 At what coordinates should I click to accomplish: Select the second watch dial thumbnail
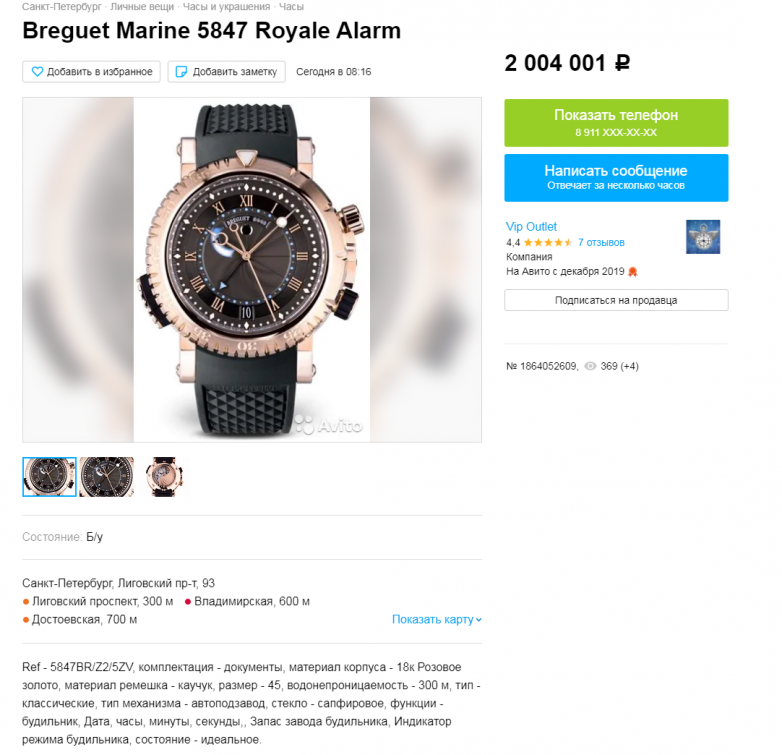point(107,477)
